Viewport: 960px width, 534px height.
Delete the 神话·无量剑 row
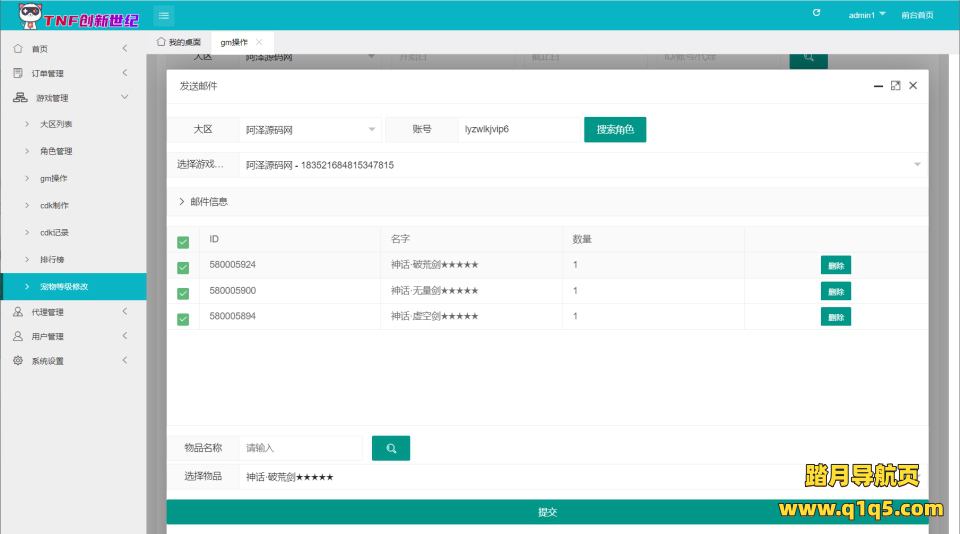pyautogui.click(x=835, y=291)
